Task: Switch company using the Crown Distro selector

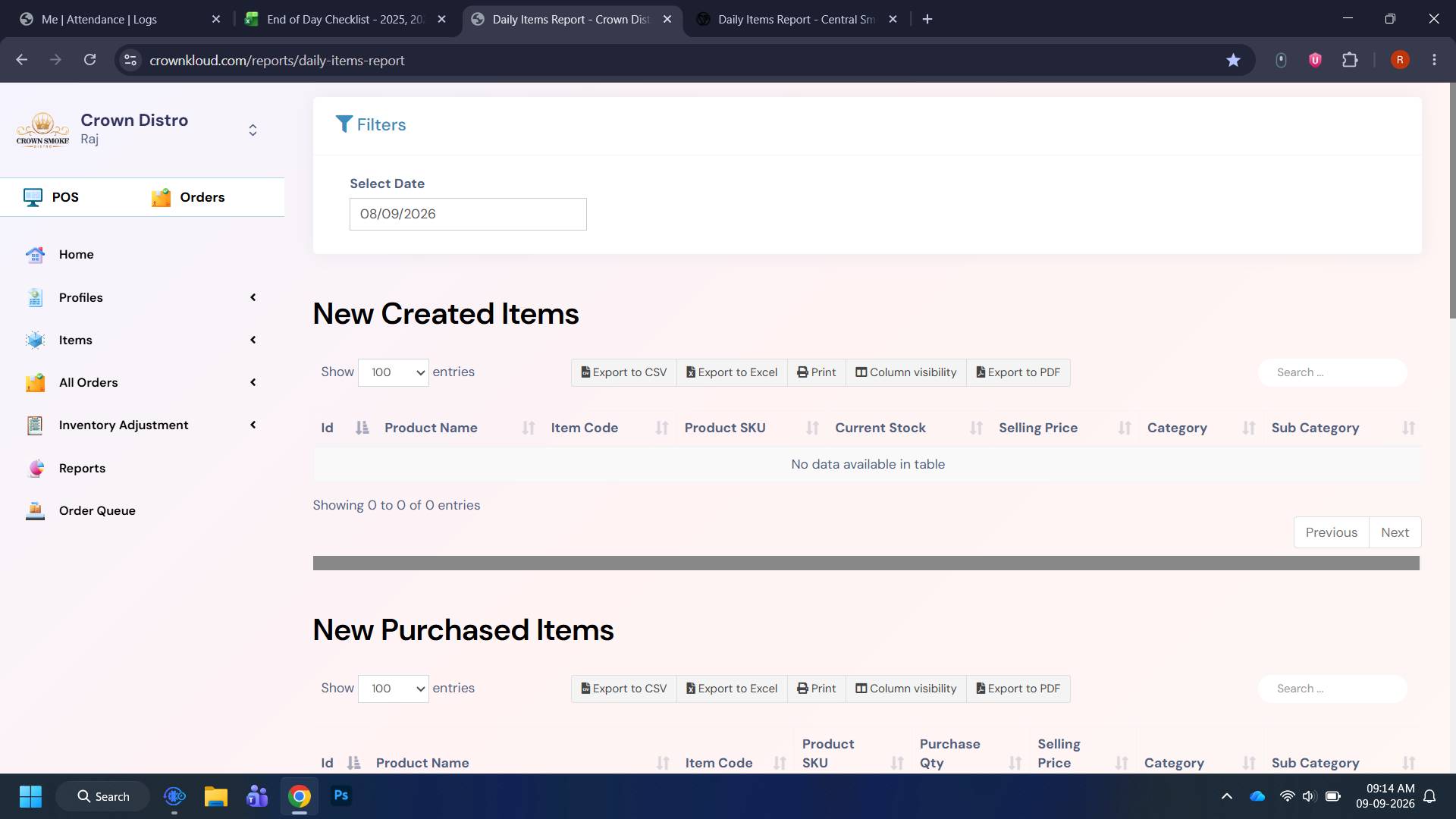Action: (x=253, y=130)
